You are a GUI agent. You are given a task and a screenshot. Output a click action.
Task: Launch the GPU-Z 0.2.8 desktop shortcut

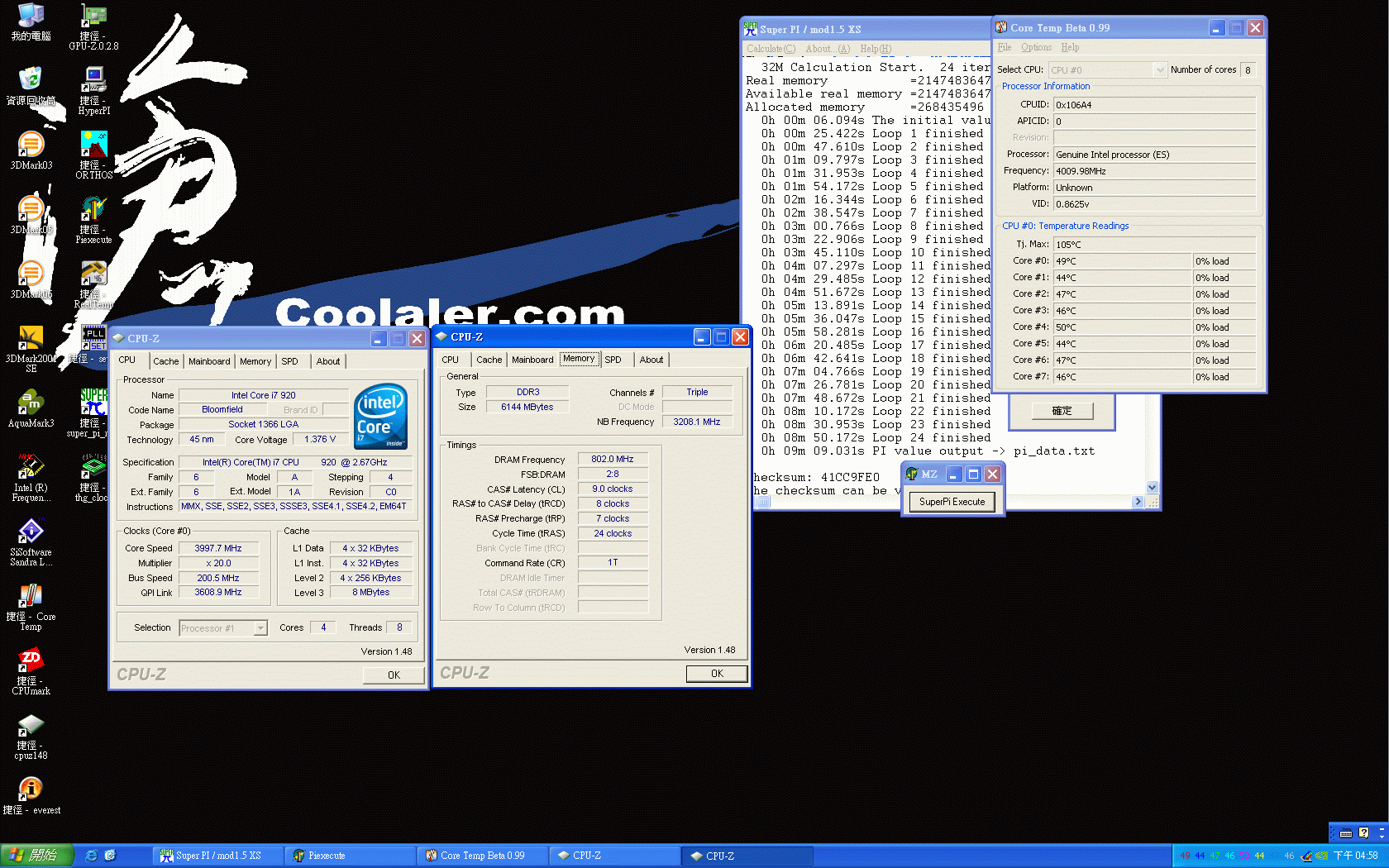coord(93,27)
